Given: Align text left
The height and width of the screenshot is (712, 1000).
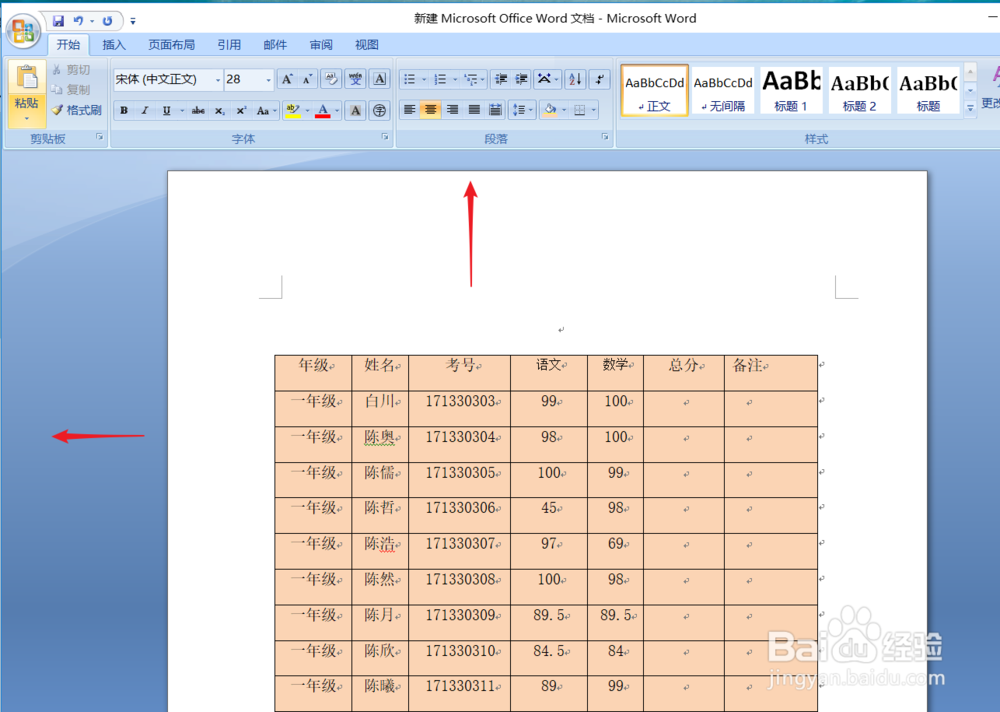Looking at the screenshot, I should click(409, 110).
